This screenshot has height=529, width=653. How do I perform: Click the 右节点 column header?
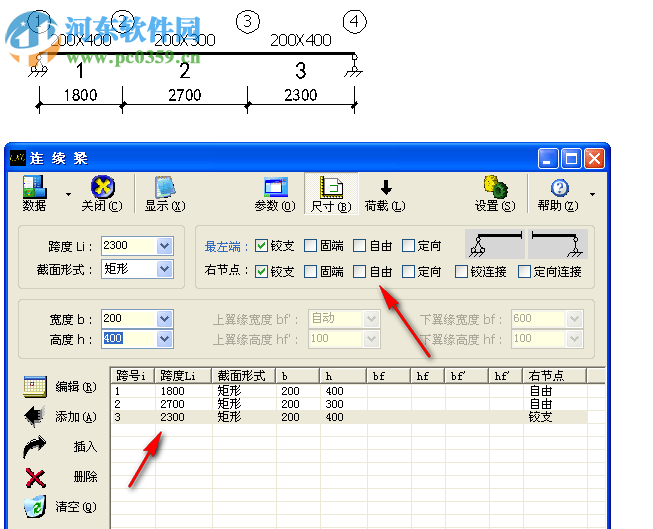(555, 376)
